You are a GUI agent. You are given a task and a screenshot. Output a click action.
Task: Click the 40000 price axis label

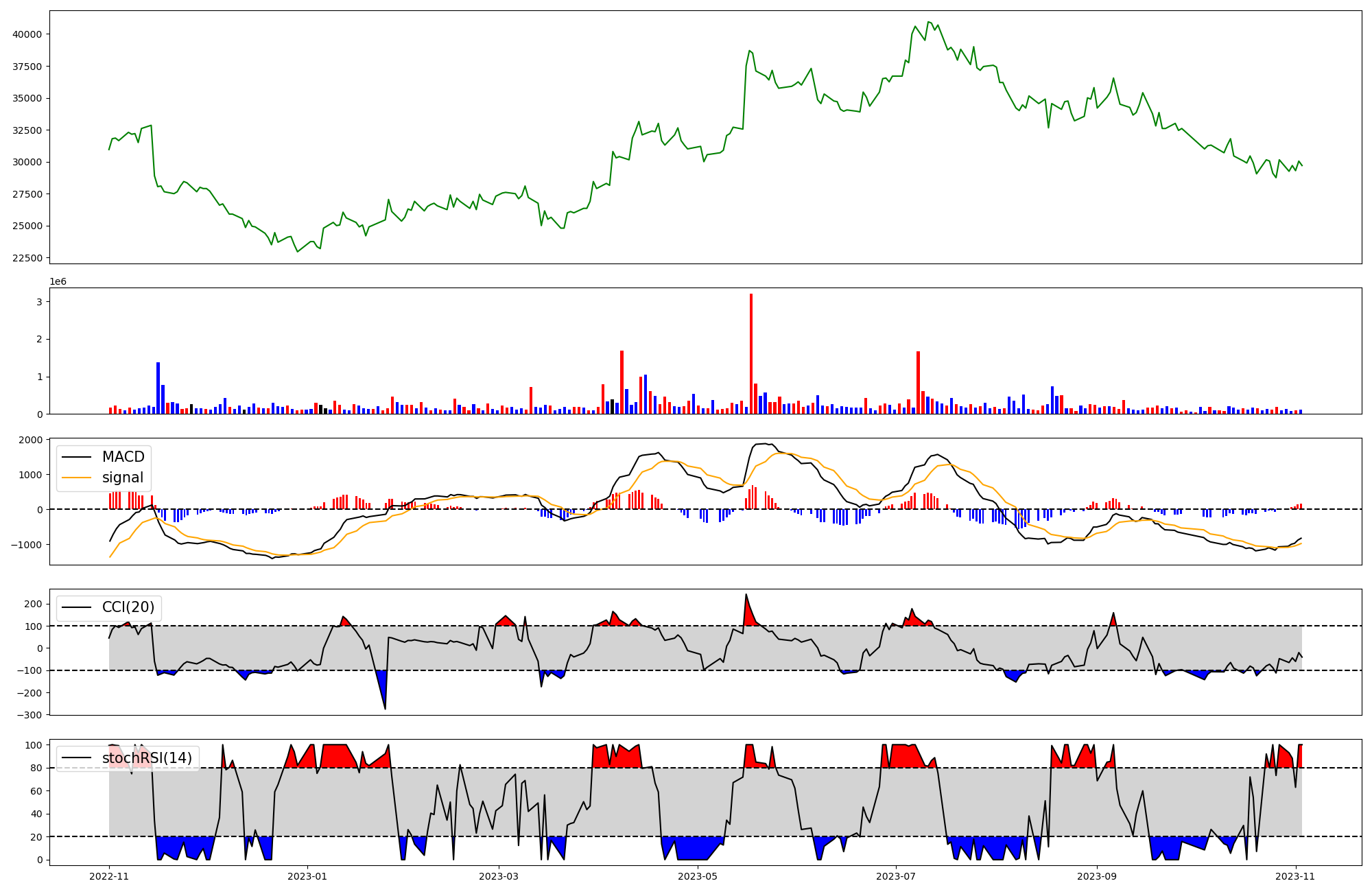(27, 34)
